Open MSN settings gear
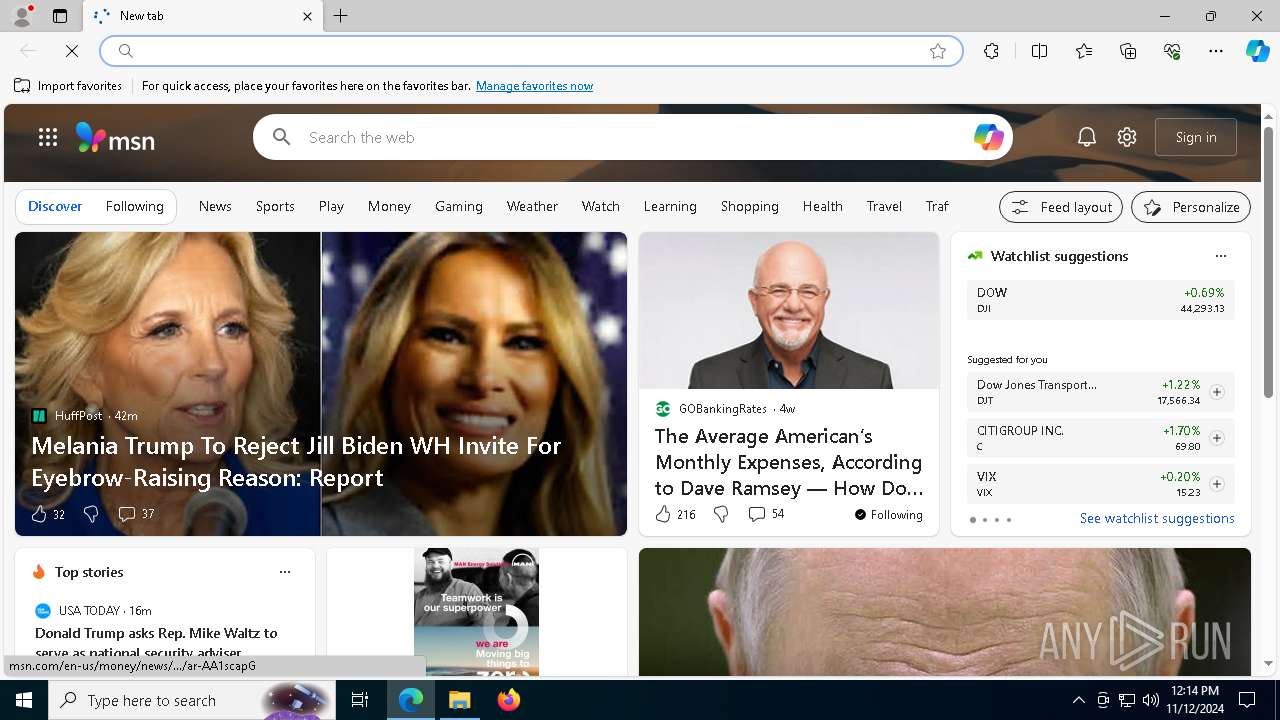The width and height of the screenshot is (1280, 720). [x=1127, y=138]
